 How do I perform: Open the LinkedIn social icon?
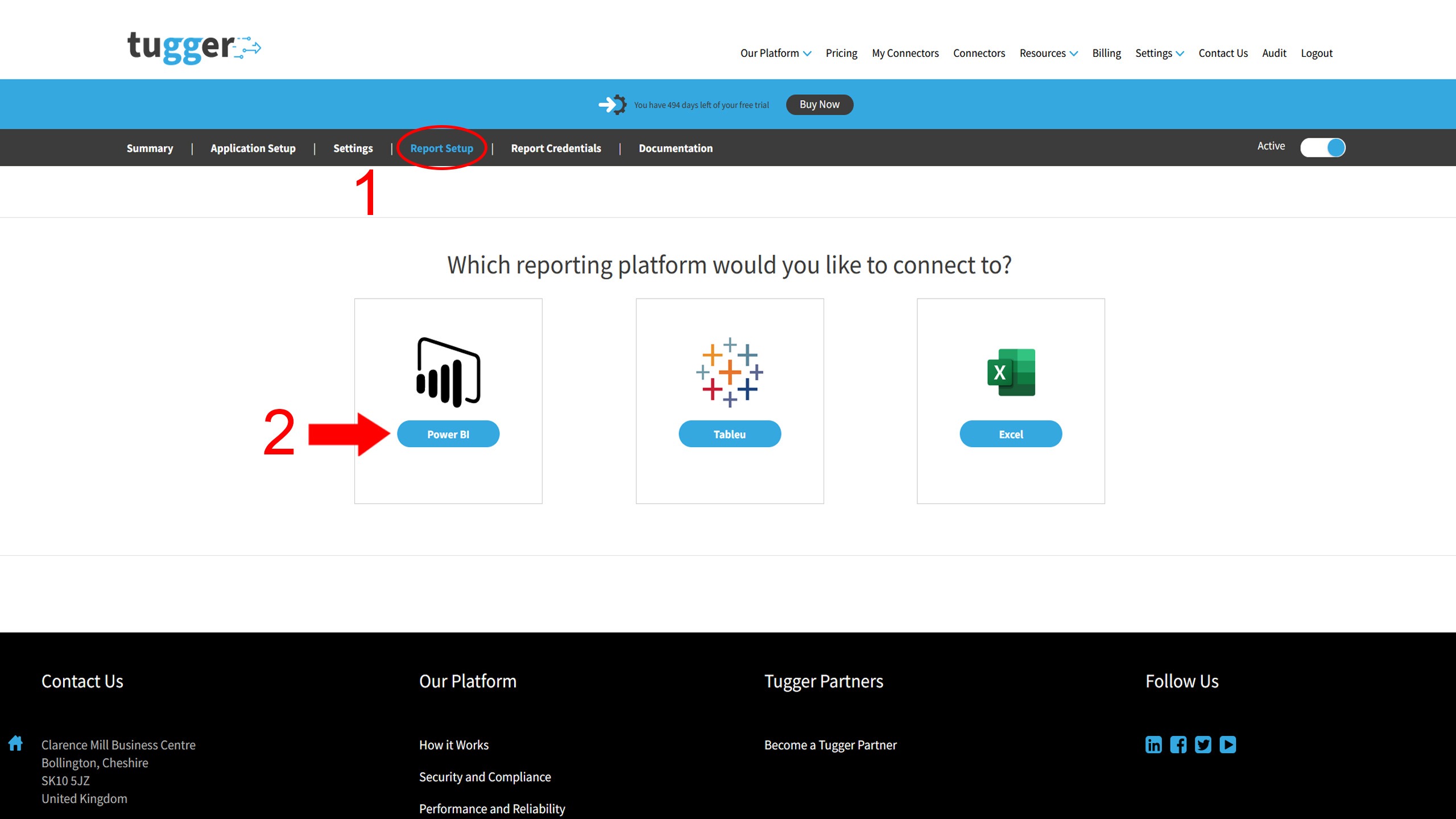pyautogui.click(x=1153, y=744)
